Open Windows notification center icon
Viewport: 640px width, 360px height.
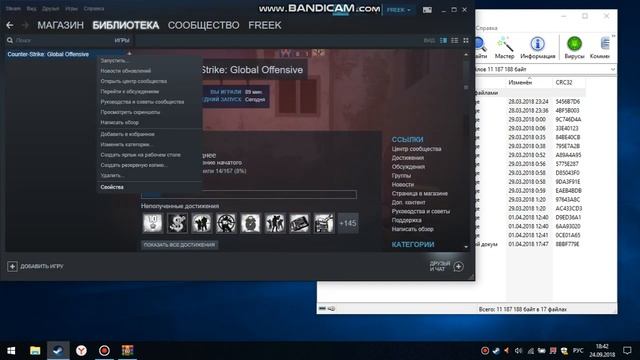click(x=627, y=351)
